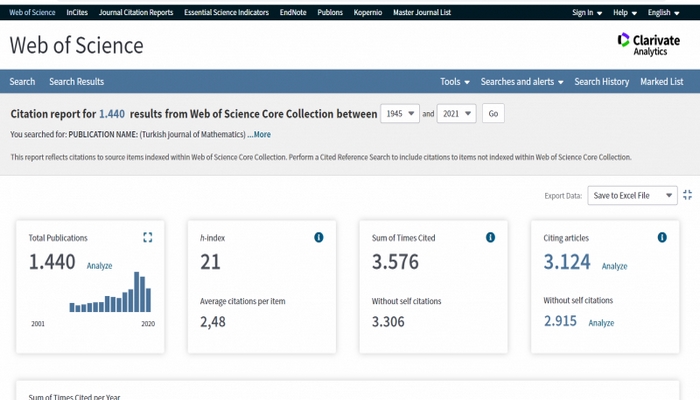Click the Sum of Times Cited info icon
The height and width of the screenshot is (400, 700).
(x=491, y=237)
